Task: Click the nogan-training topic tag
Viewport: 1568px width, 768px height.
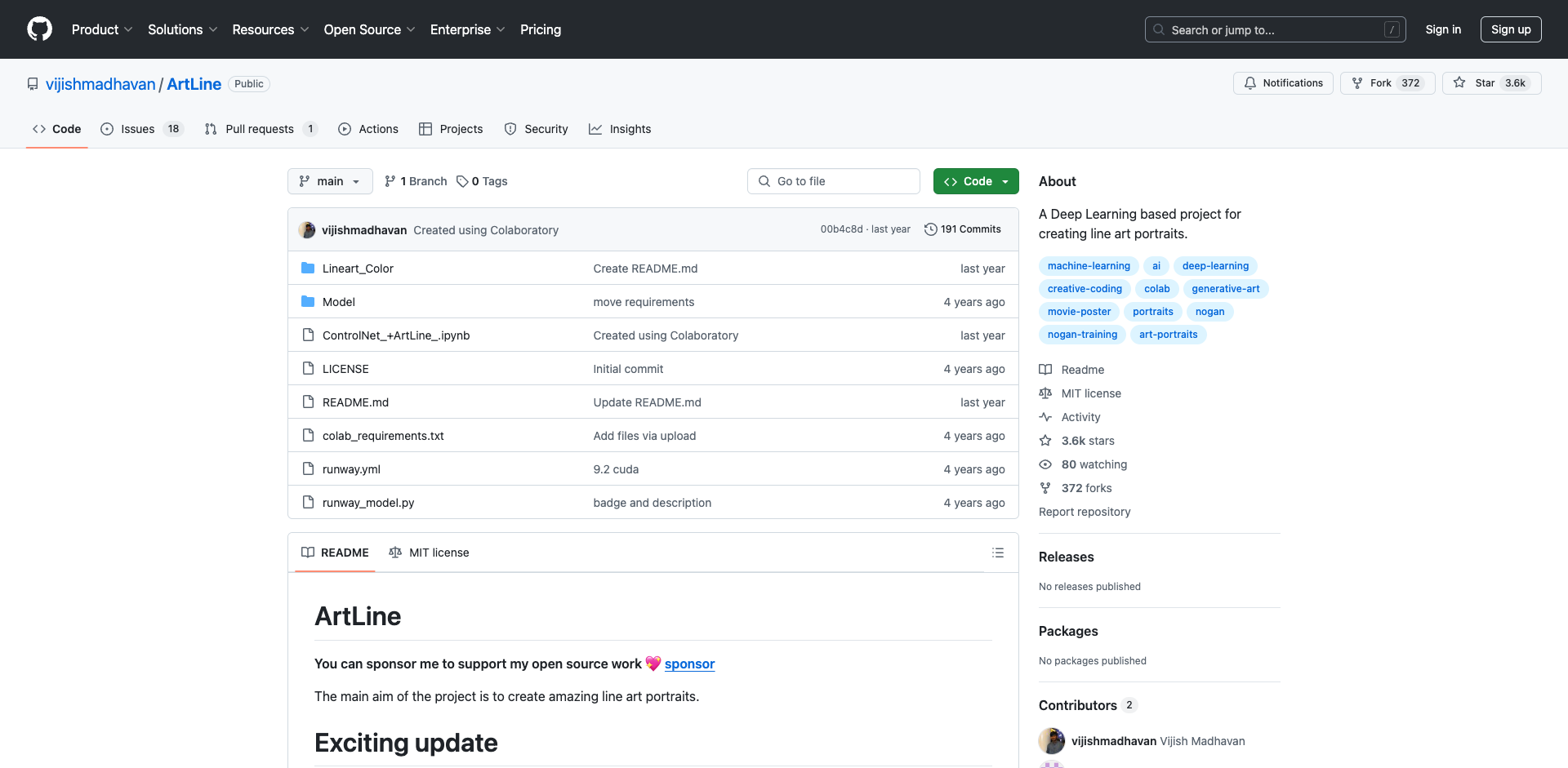Action: click(x=1082, y=335)
